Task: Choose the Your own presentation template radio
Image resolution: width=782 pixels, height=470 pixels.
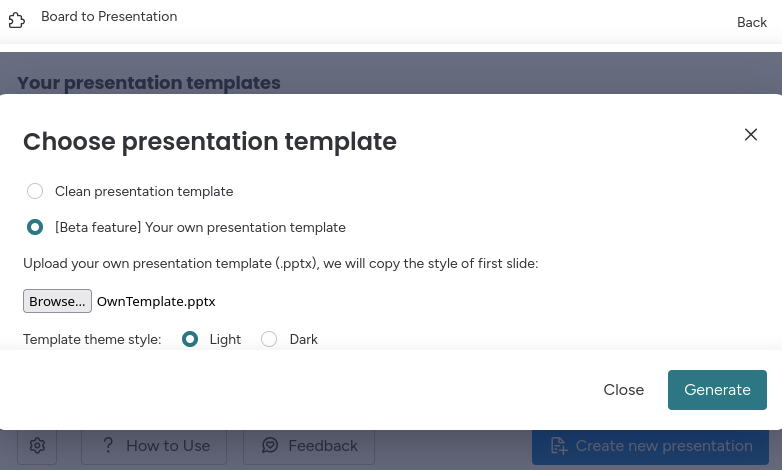Action: coord(35,227)
